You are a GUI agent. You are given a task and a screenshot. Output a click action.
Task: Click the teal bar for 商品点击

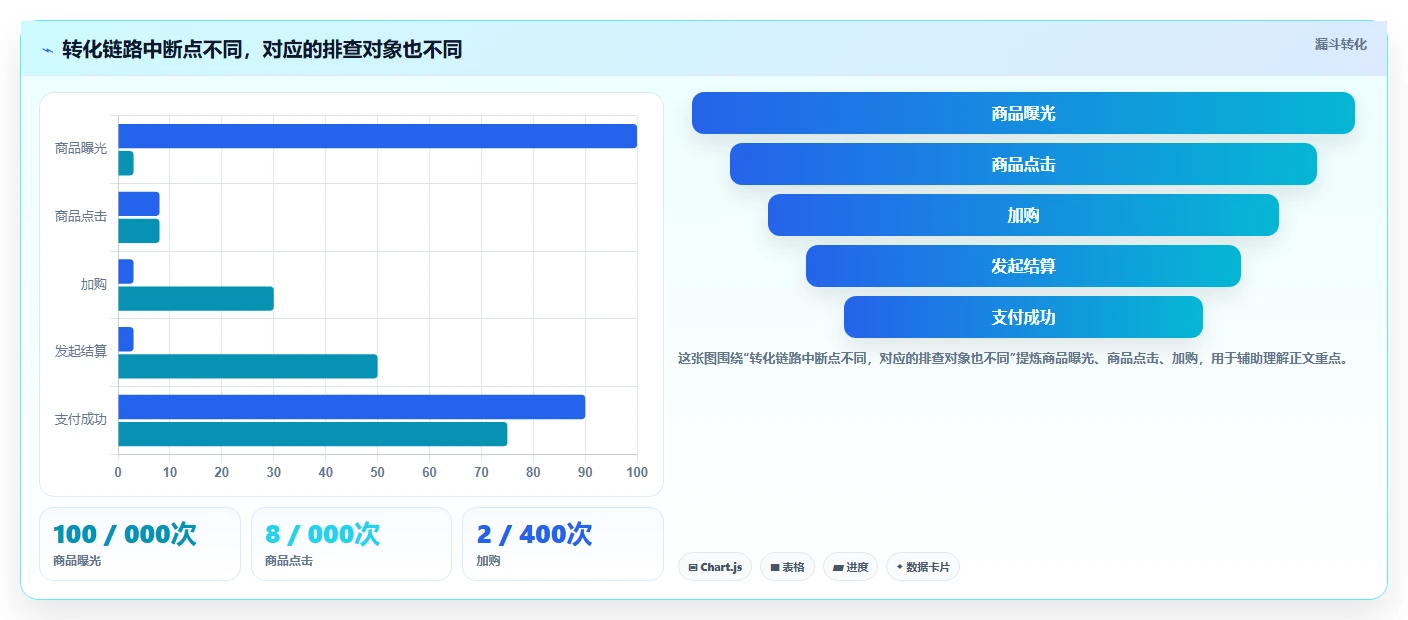(x=139, y=231)
